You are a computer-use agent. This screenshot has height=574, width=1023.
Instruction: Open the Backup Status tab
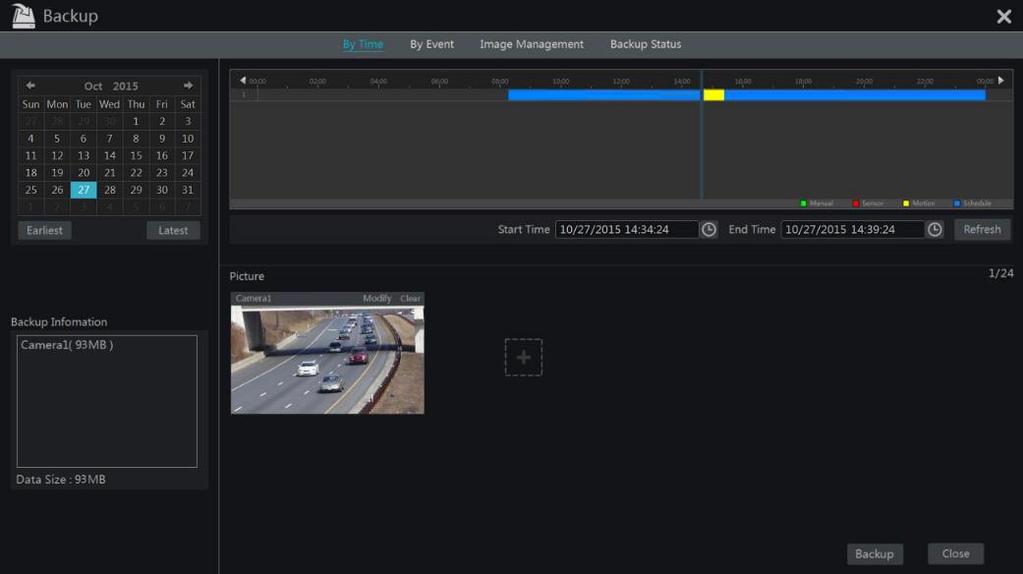coord(645,44)
